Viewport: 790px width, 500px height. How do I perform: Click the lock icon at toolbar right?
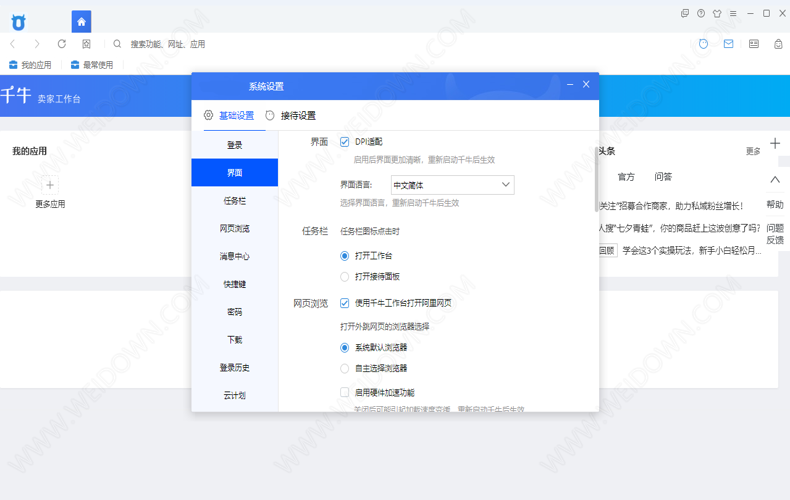778,44
